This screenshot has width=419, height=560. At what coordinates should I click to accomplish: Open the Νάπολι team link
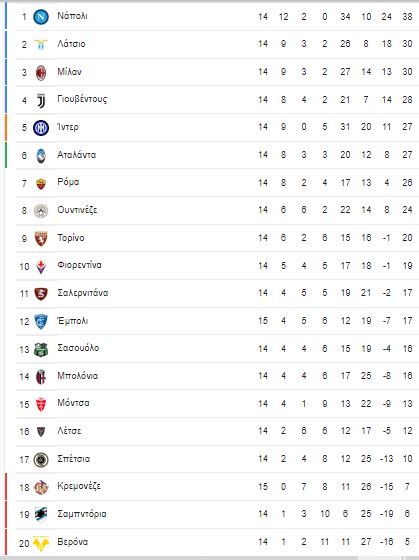(x=73, y=16)
